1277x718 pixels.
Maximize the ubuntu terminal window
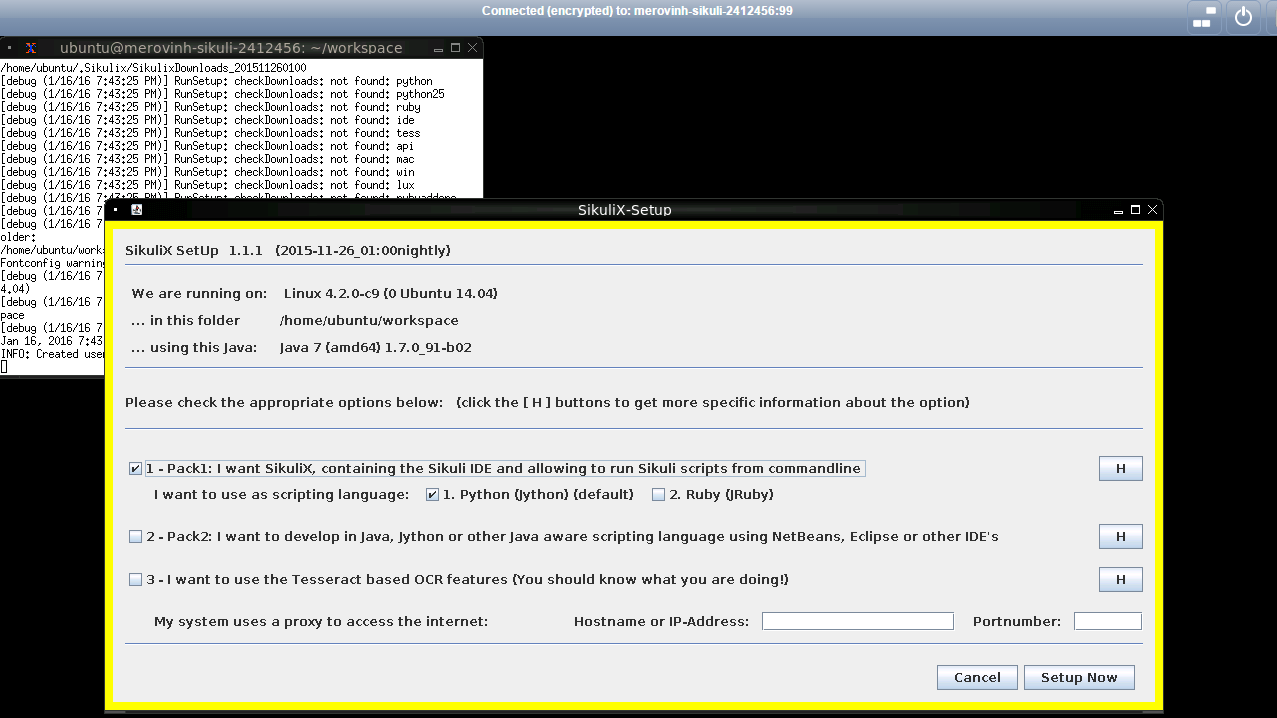(455, 47)
